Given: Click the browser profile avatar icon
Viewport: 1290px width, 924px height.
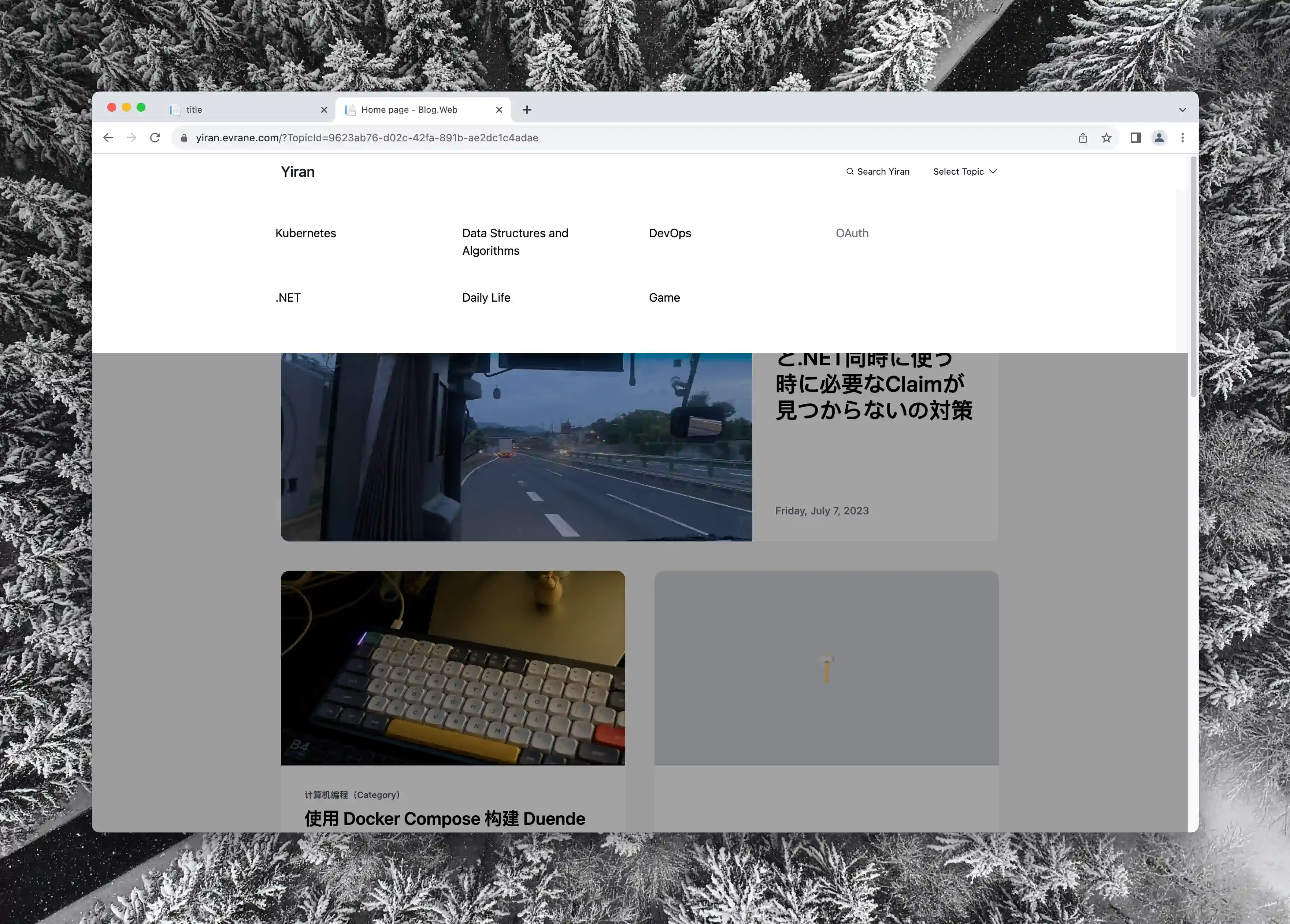Looking at the screenshot, I should pos(1159,137).
